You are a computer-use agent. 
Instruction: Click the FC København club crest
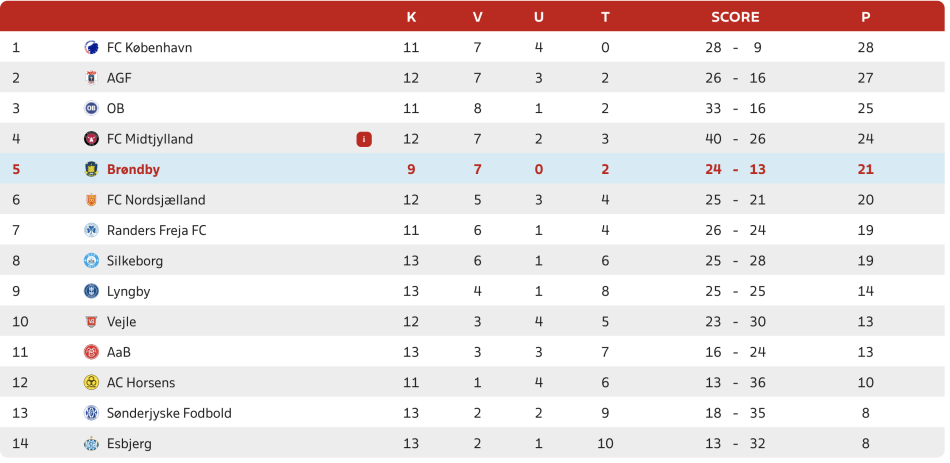[91, 48]
